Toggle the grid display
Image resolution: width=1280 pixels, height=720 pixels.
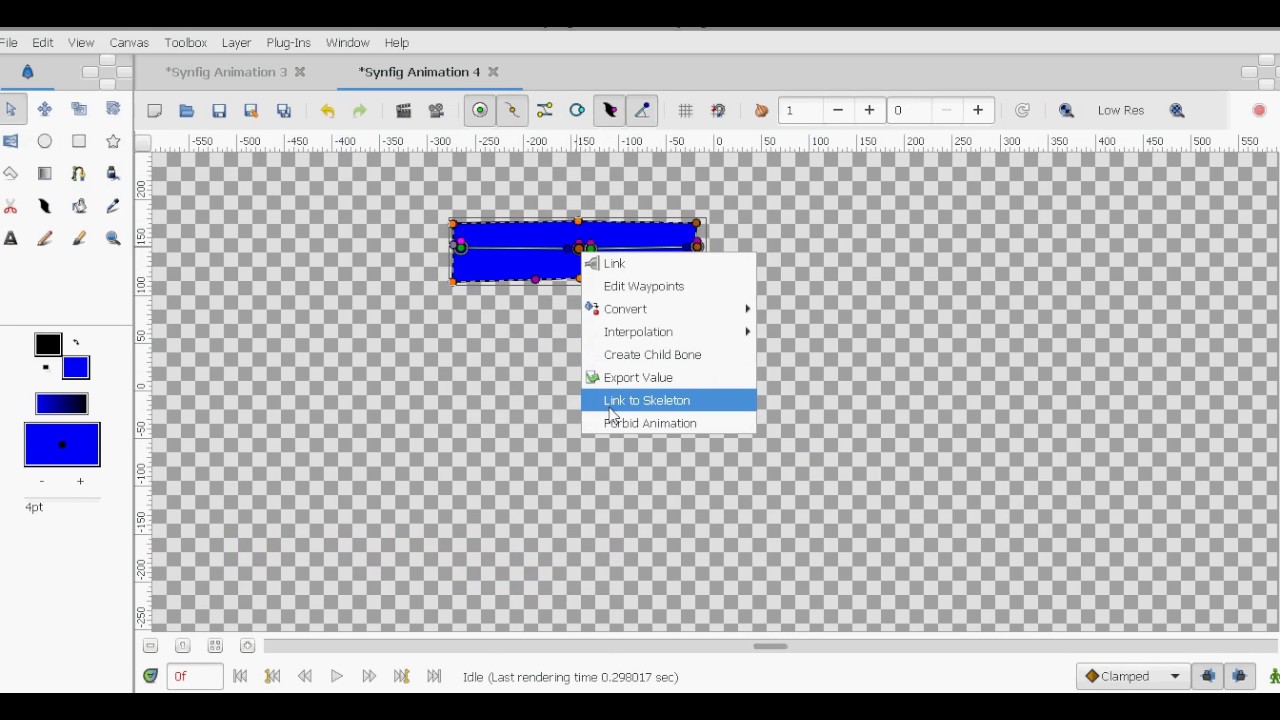(686, 111)
